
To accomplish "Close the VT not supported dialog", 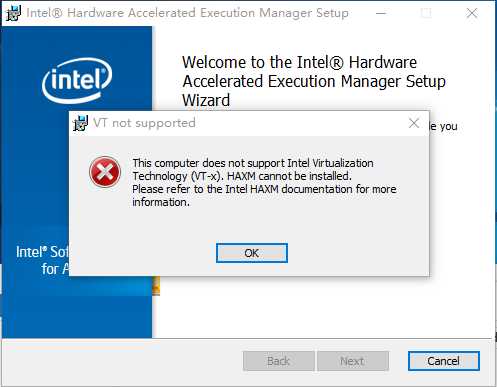I will [414, 123].
